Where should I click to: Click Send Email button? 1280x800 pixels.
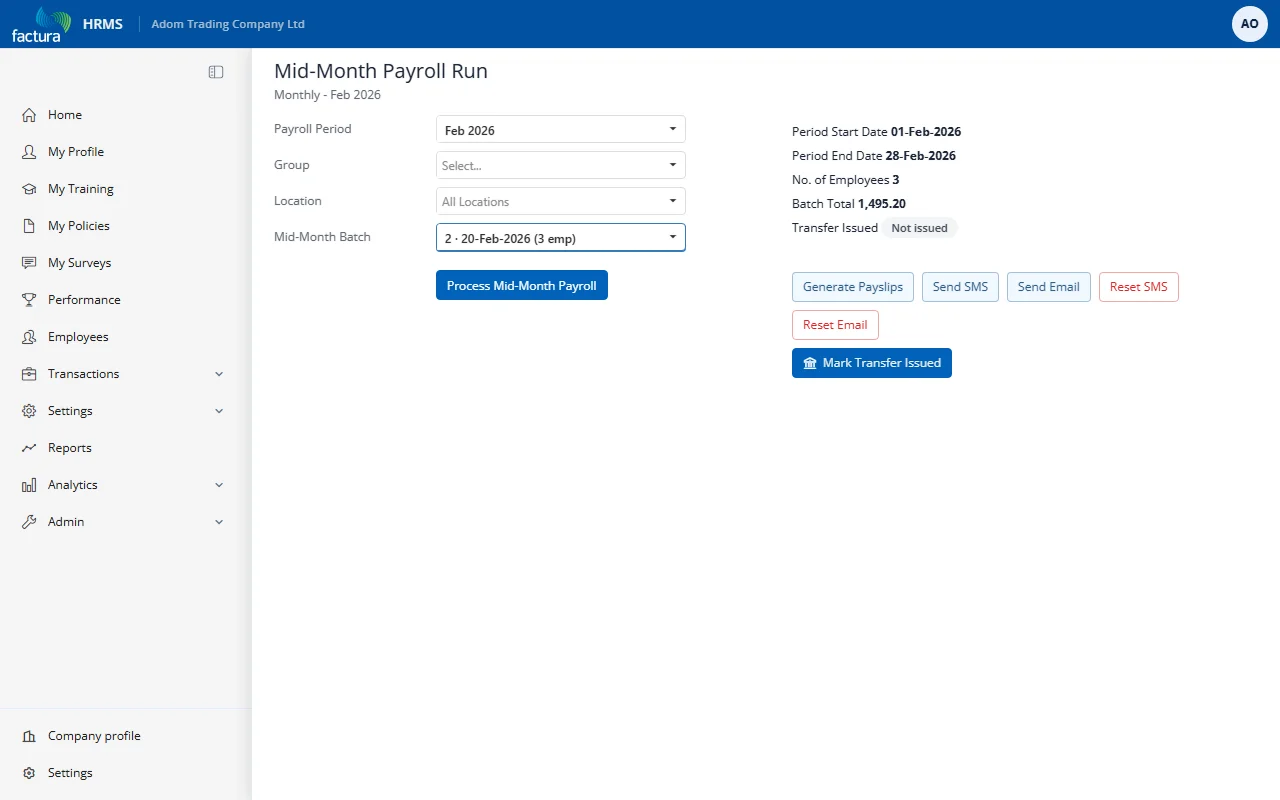(1049, 287)
